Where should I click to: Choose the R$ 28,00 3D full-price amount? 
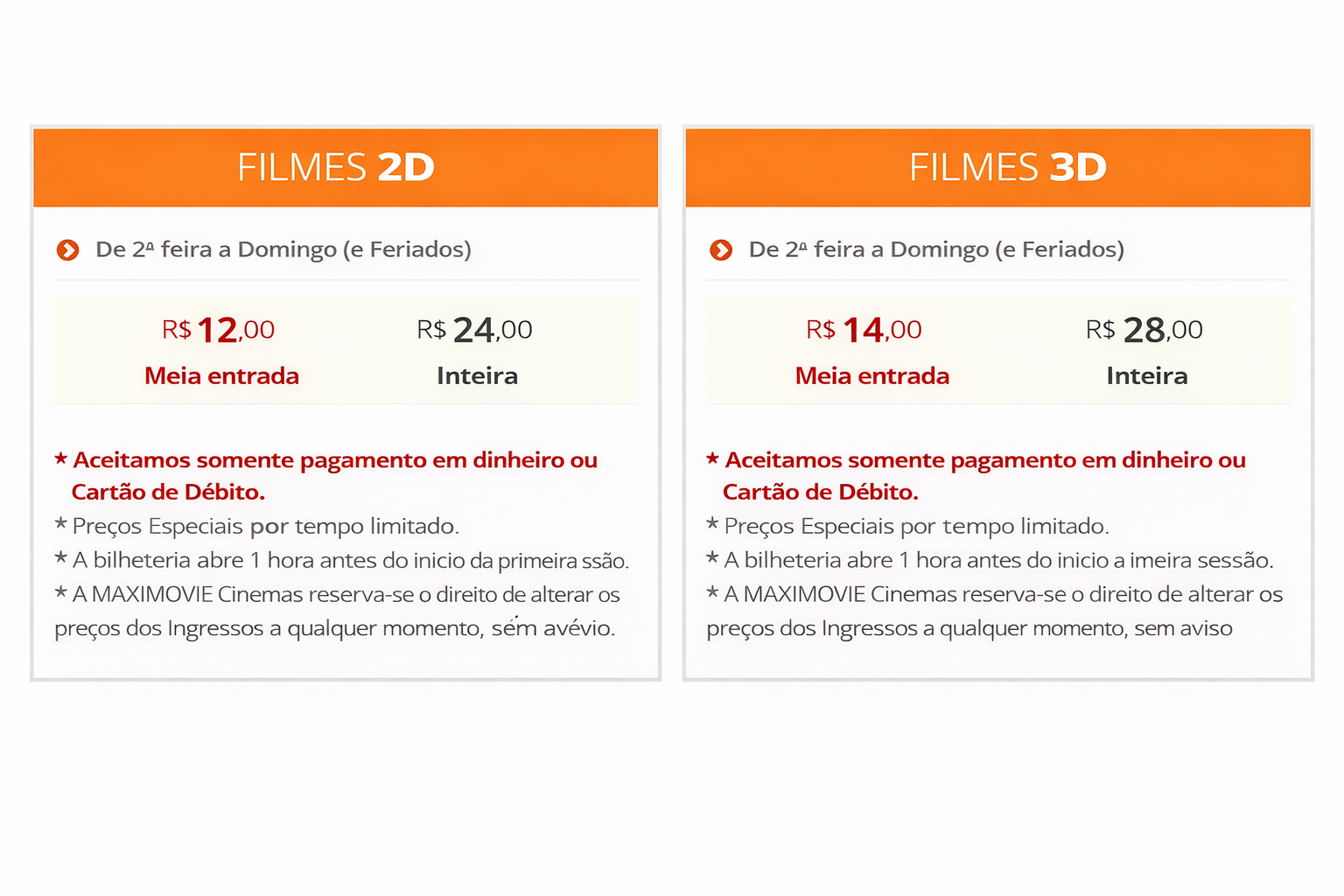click(1144, 330)
